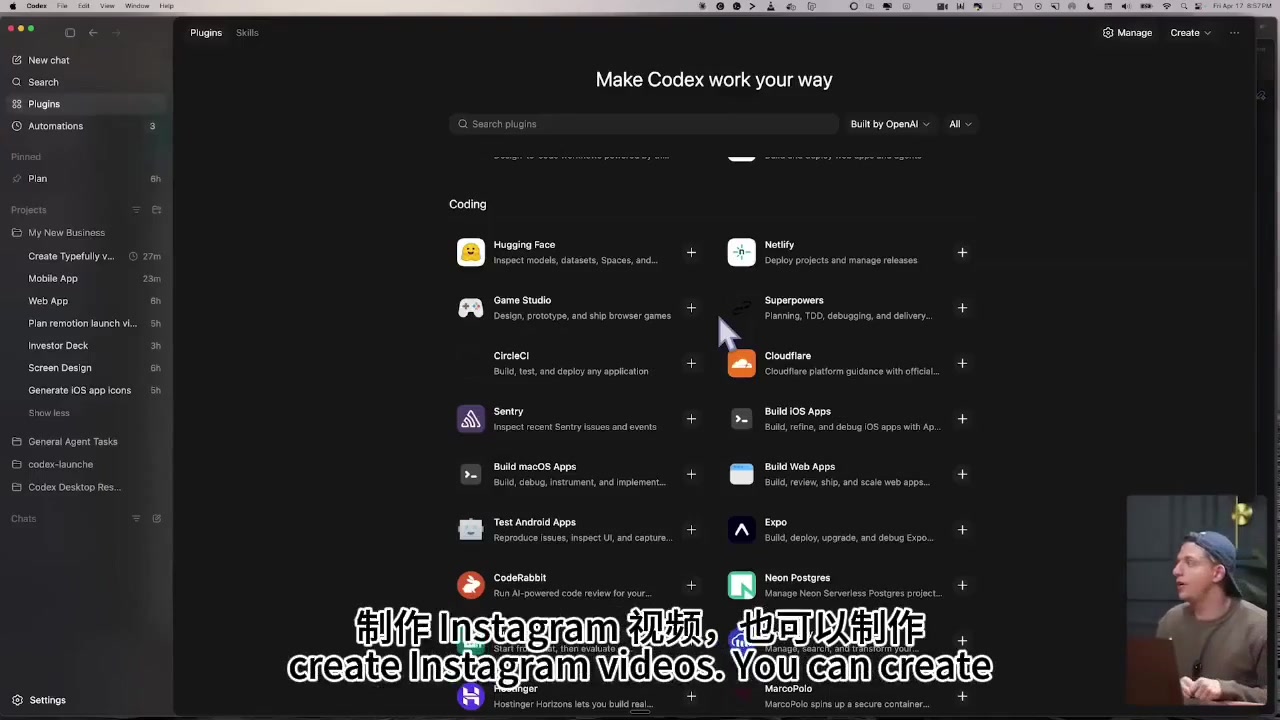Open the Edit menu in menu bar
Image resolution: width=1280 pixels, height=720 pixels.
84,6
